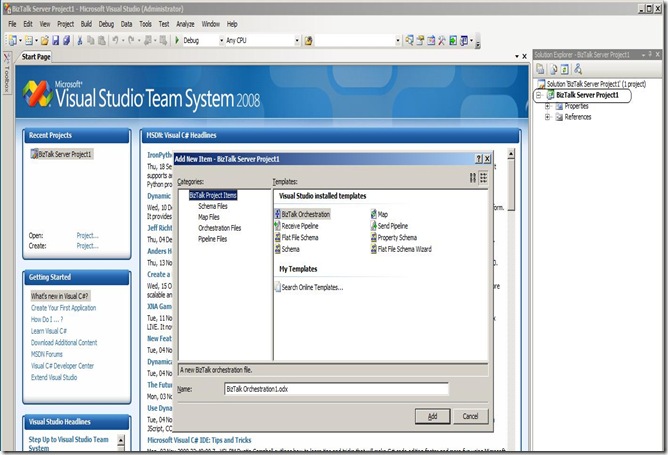Screen dimensions: 668x455
Task: Click the Cut scissors icon
Action: tap(79, 40)
